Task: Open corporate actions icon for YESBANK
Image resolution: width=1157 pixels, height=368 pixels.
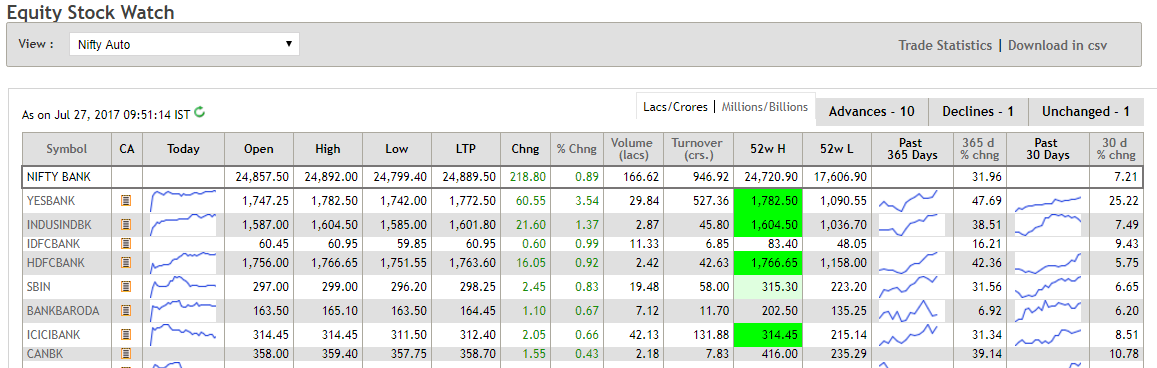Action: [126, 201]
